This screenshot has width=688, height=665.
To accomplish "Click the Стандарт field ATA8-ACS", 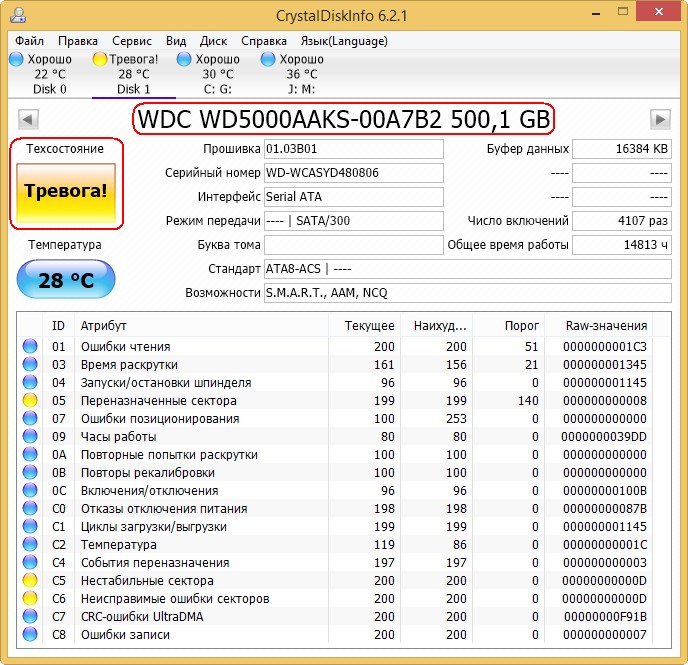I will tap(468, 268).
